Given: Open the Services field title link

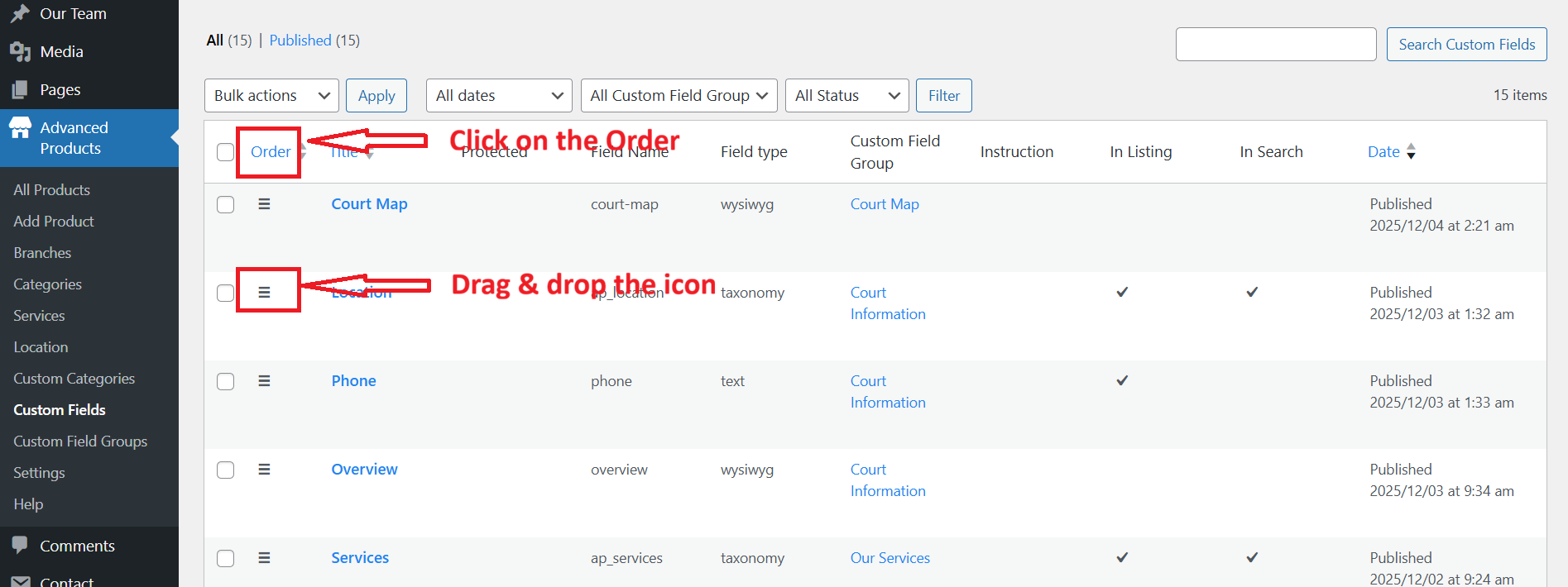Looking at the screenshot, I should coord(360,557).
